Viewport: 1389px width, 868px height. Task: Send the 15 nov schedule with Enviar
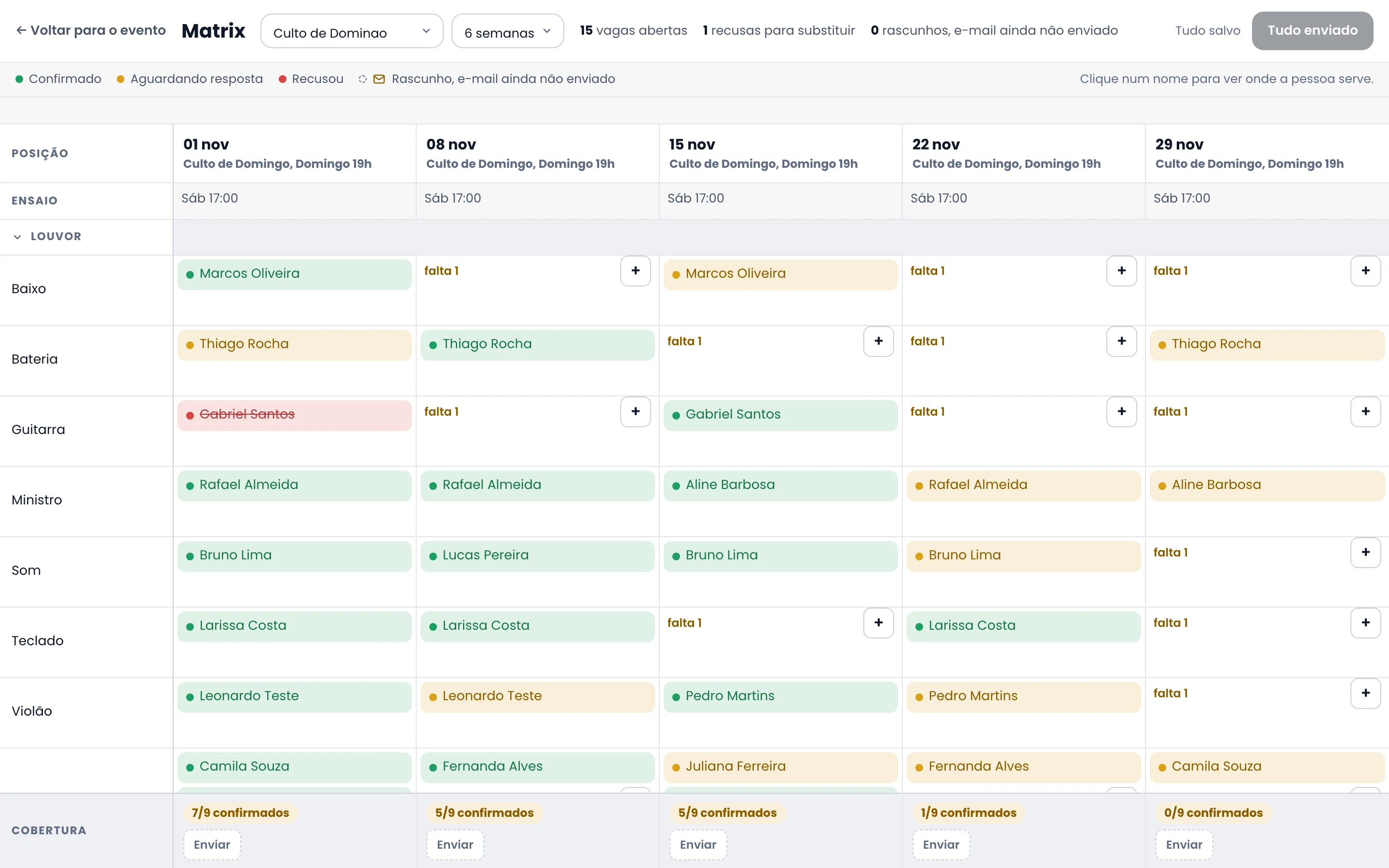[x=698, y=844]
